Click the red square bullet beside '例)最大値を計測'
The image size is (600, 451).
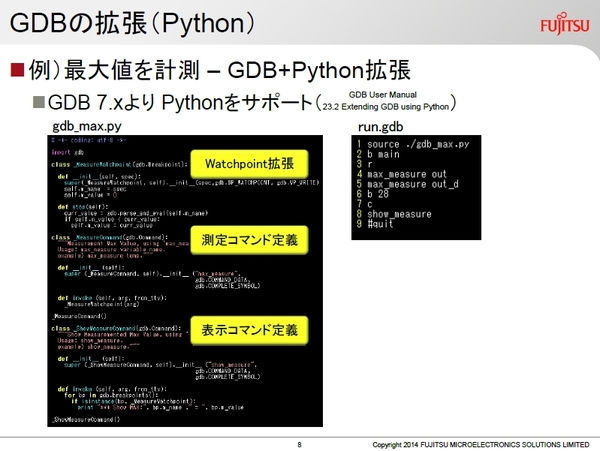(x=17, y=70)
